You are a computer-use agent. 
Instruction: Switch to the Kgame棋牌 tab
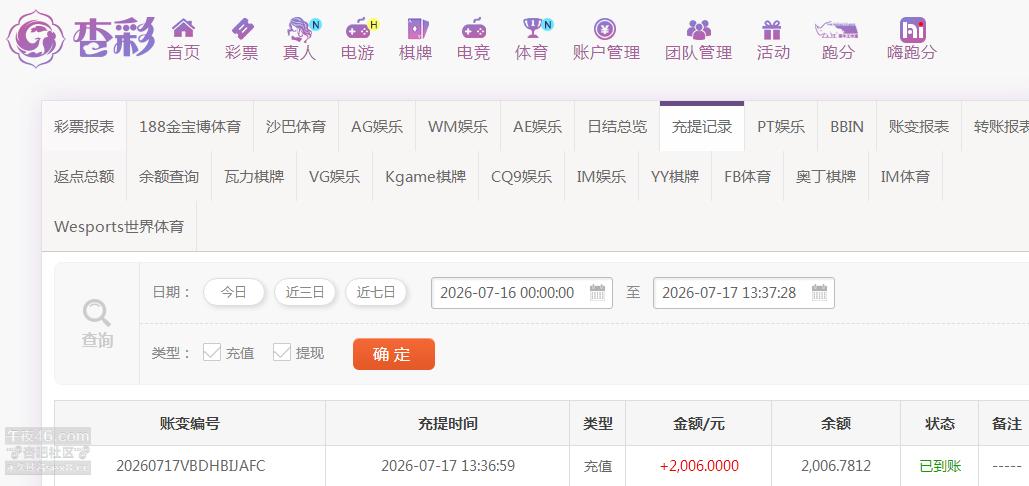(426, 176)
